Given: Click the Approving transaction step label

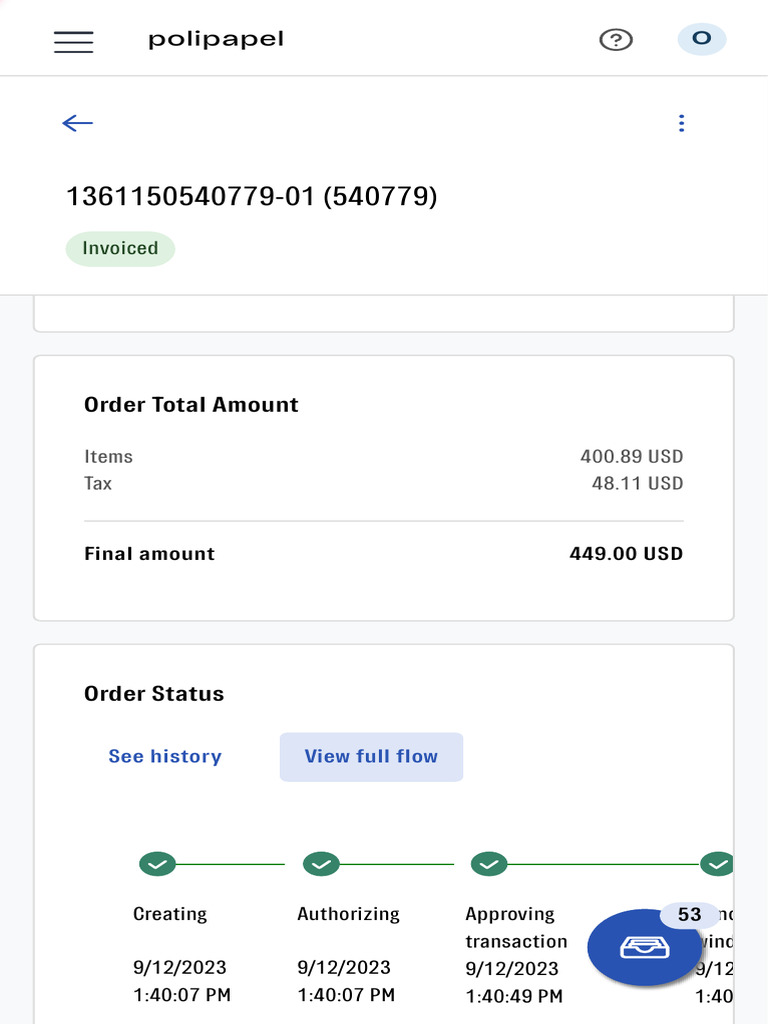Looking at the screenshot, I should (515, 927).
